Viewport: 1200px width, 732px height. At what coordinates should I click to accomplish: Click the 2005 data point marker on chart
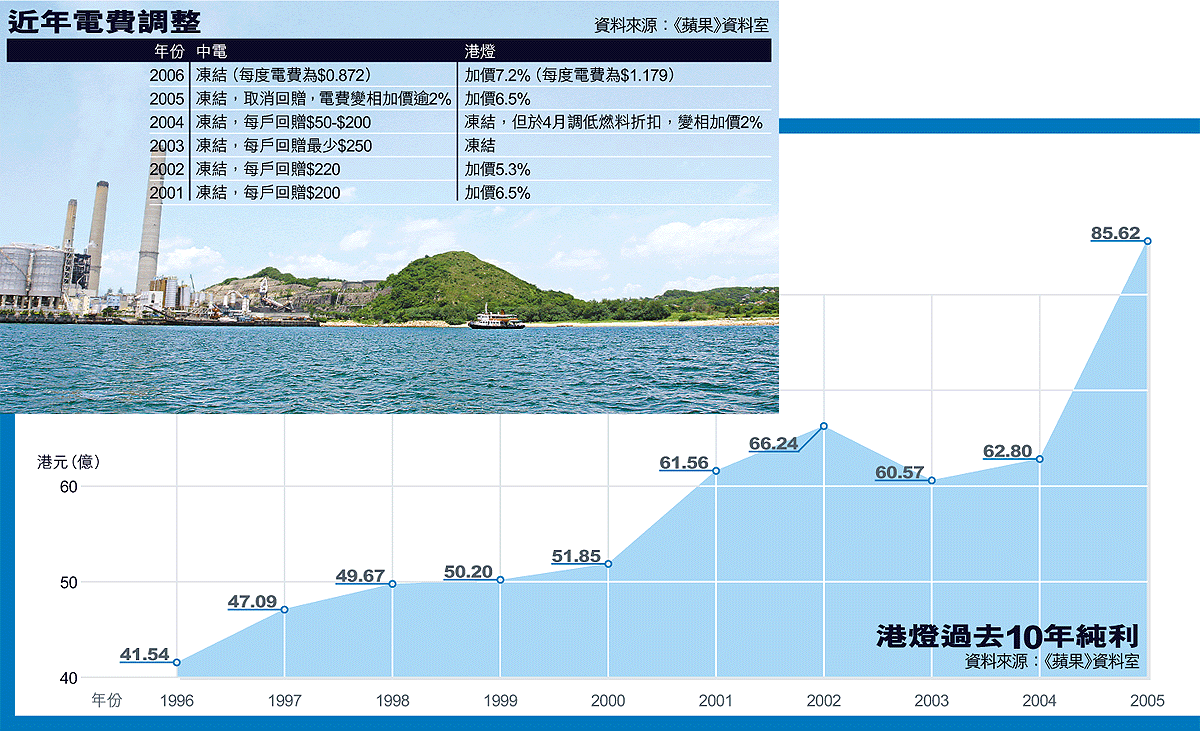(x=1148, y=241)
